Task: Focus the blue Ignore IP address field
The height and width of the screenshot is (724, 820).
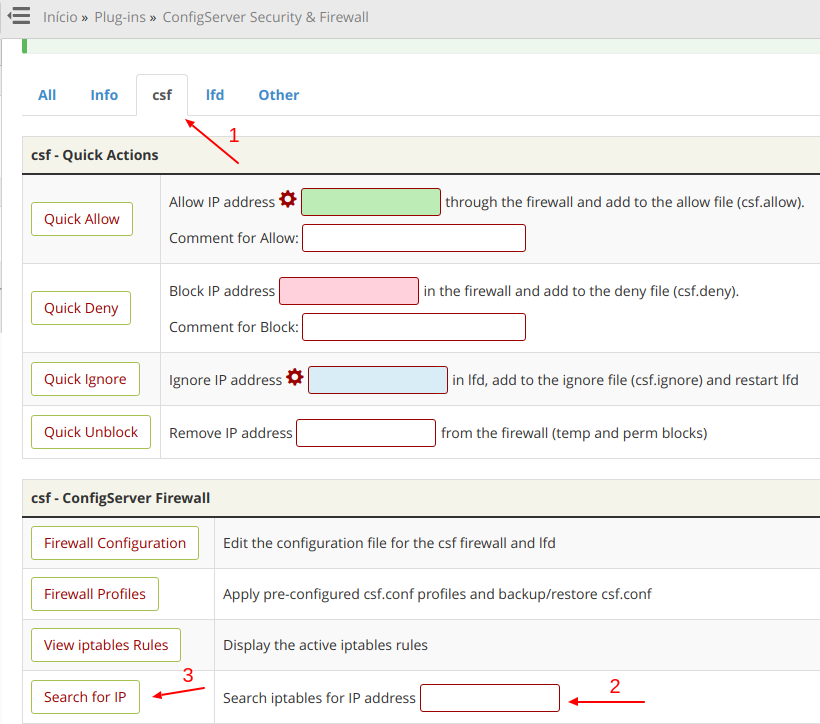Action: 378,380
